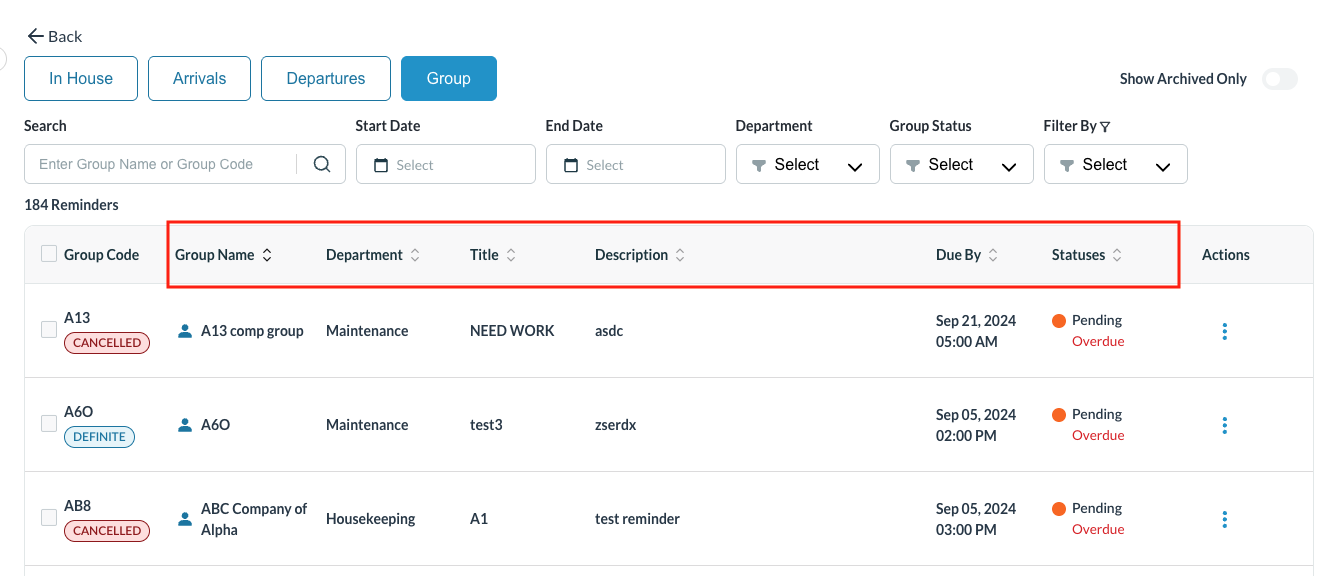Sort table by Due By column
The width and height of the screenshot is (1323, 576).
(x=993, y=255)
